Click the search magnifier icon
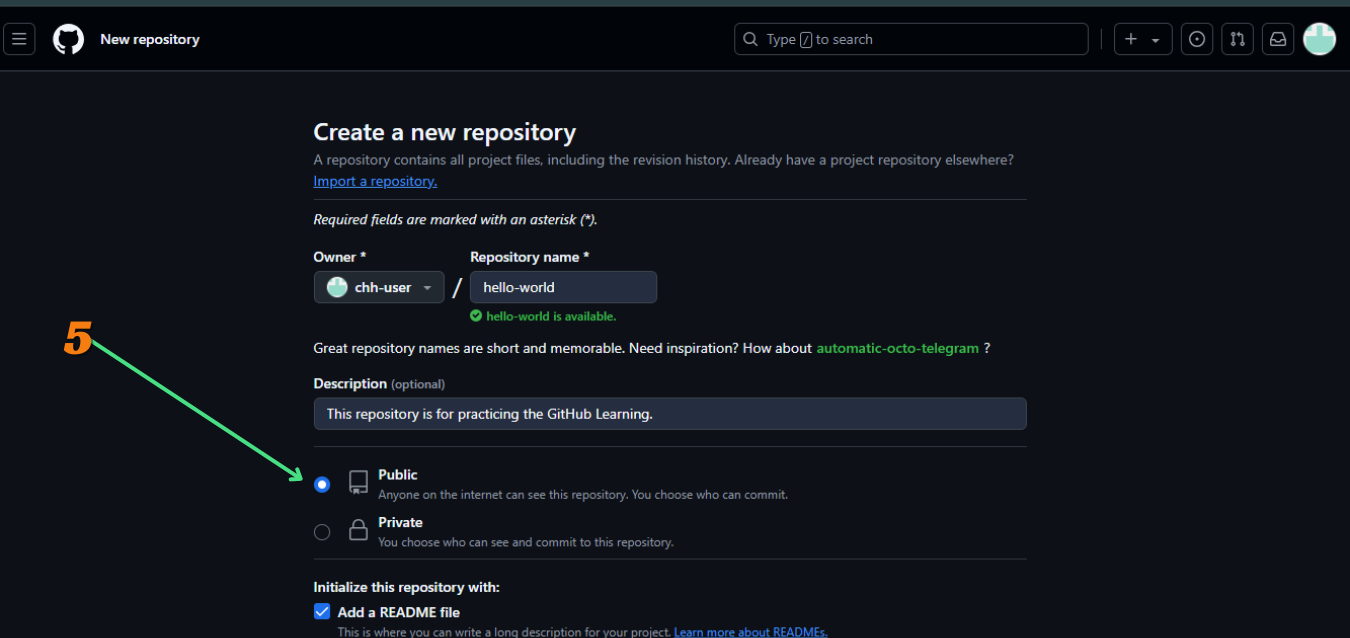This screenshot has width=1350, height=638. [x=751, y=39]
